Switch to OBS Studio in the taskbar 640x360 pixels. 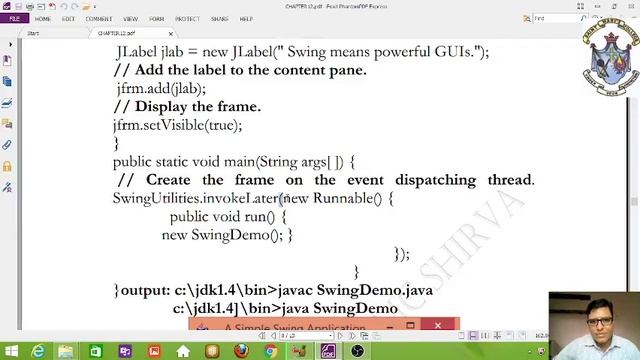pos(357,351)
